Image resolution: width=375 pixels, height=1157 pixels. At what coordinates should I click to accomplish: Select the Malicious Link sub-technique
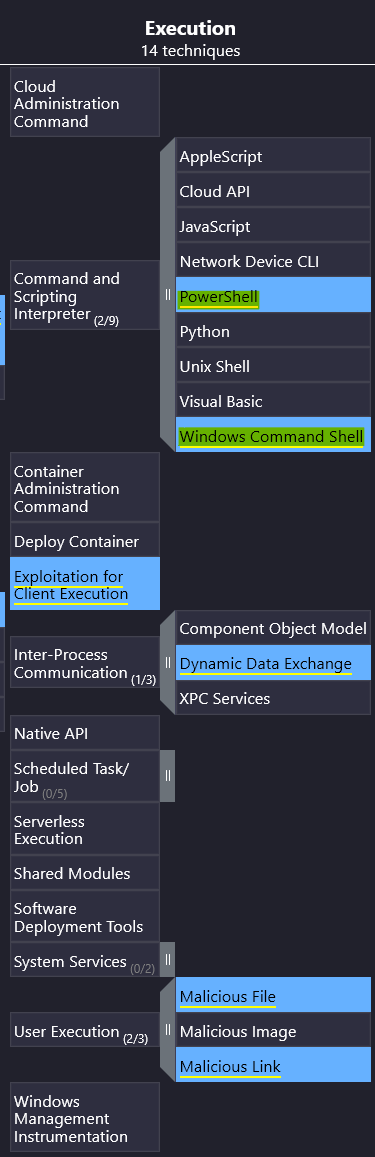(273, 1064)
